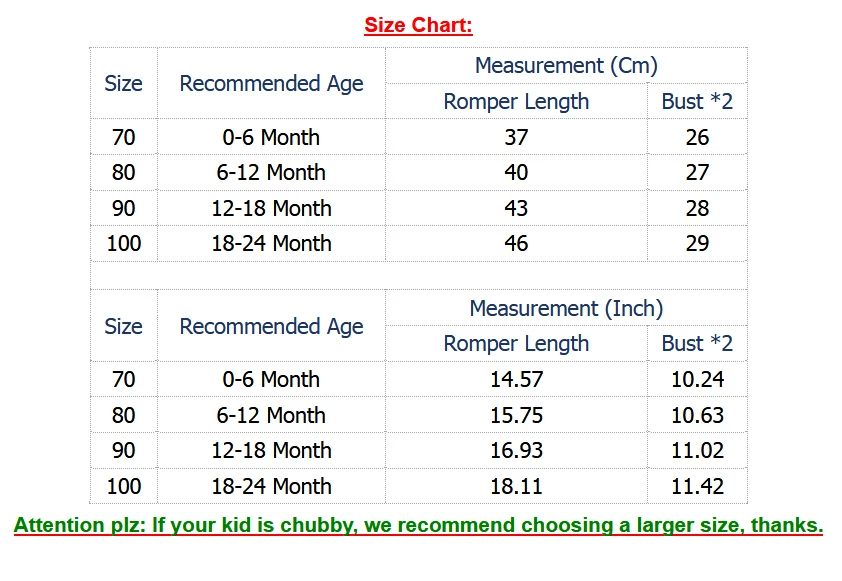Image resolution: width=842 pixels, height=581 pixels.
Task: Select bust value 29
Action: pyautogui.click(x=697, y=243)
